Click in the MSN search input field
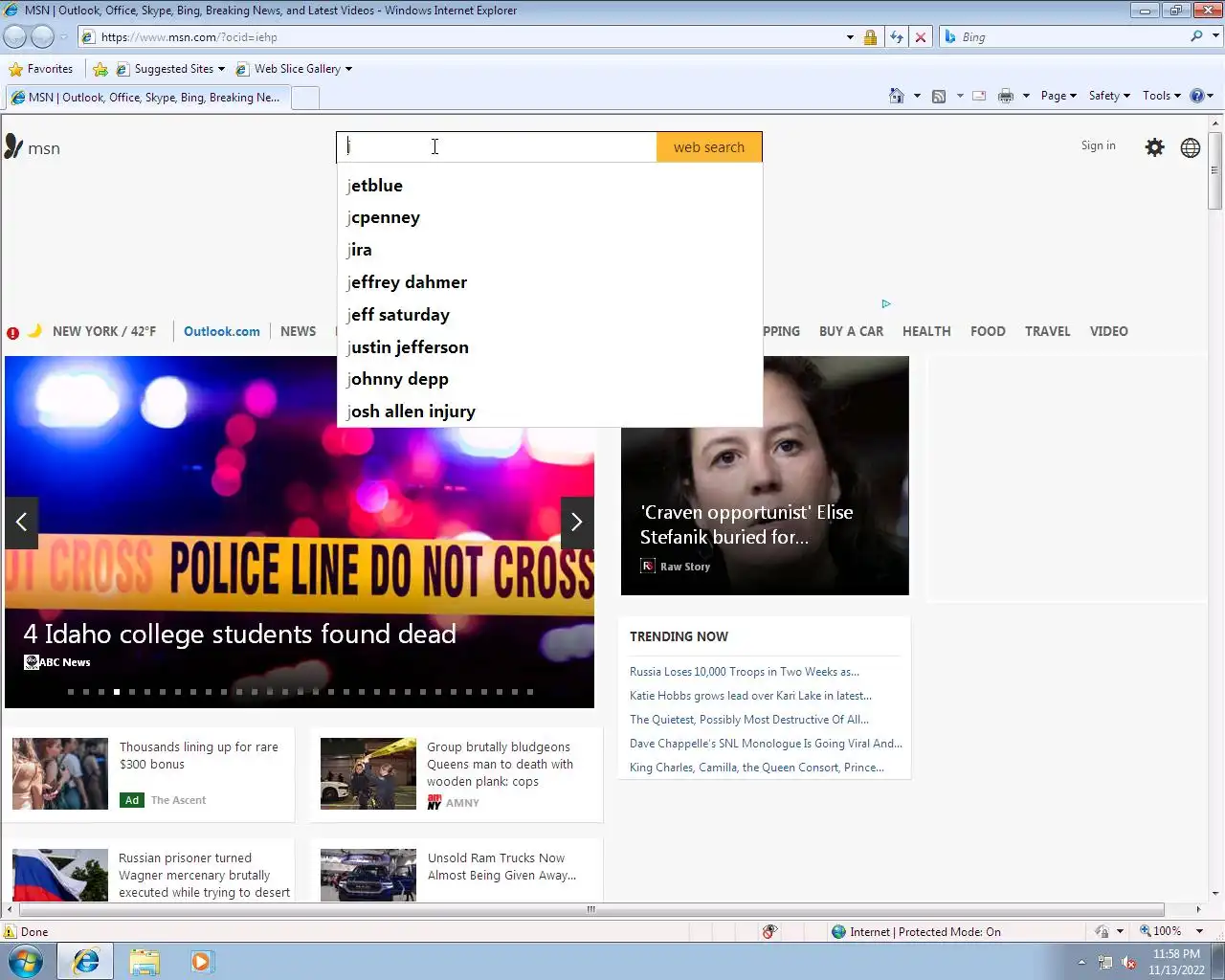 pyautogui.click(x=497, y=147)
